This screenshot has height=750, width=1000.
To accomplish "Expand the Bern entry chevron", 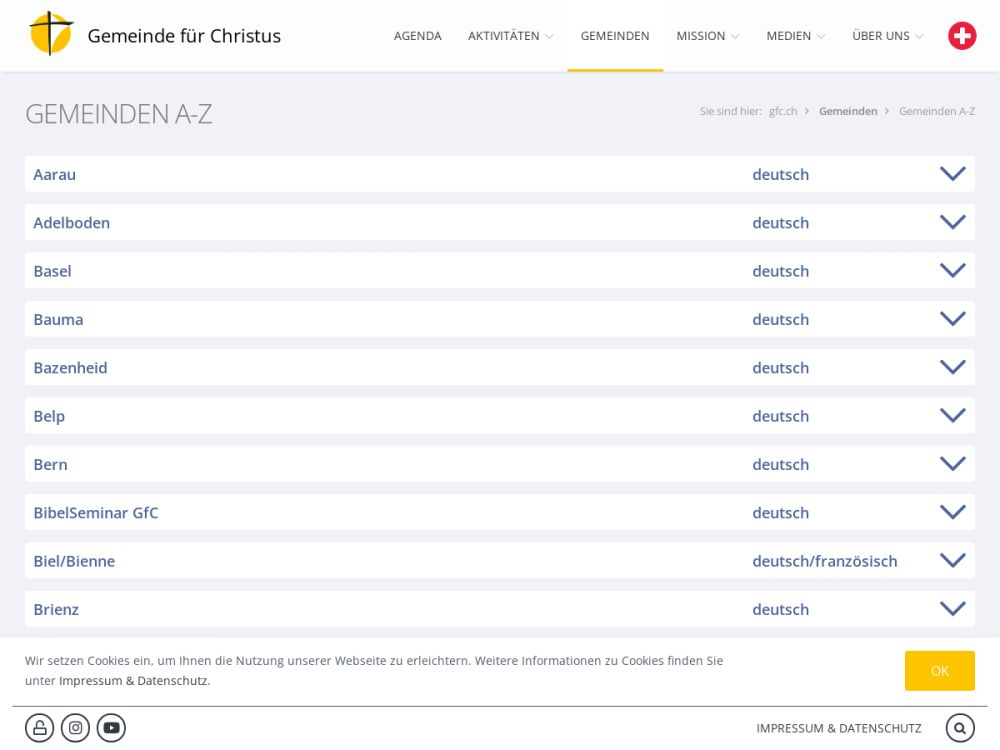I will click(952, 464).
